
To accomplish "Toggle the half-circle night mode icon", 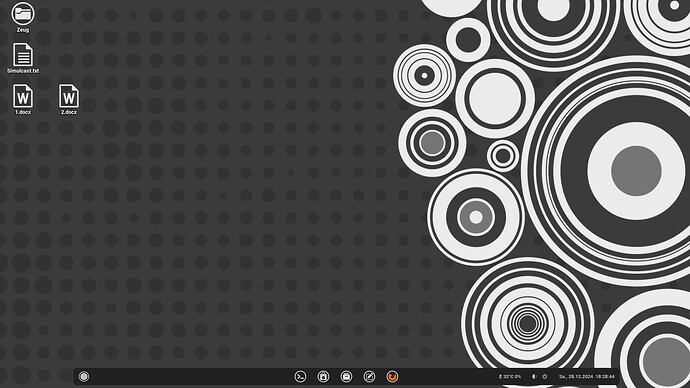I will pyautogui.click(x=534, y=377).
